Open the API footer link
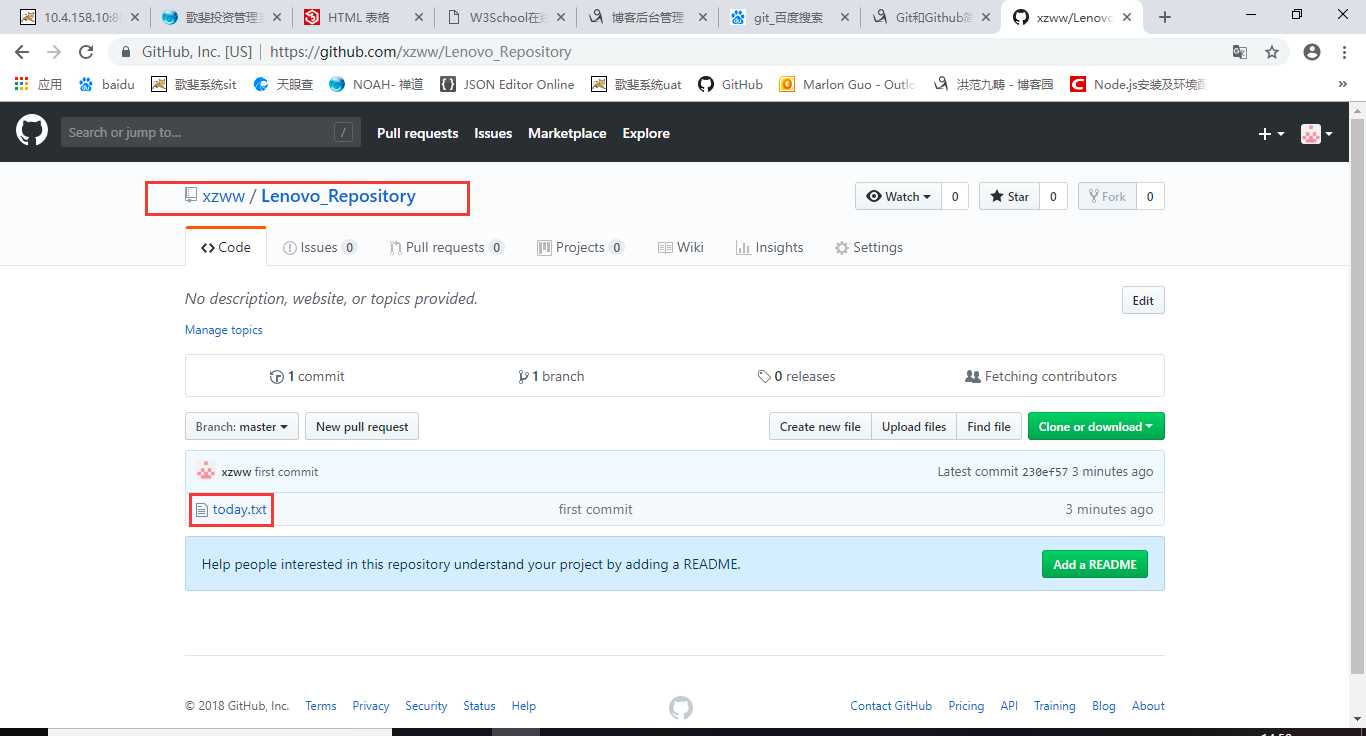This screenshot has width=1366, height=736. coord(1009,706)
